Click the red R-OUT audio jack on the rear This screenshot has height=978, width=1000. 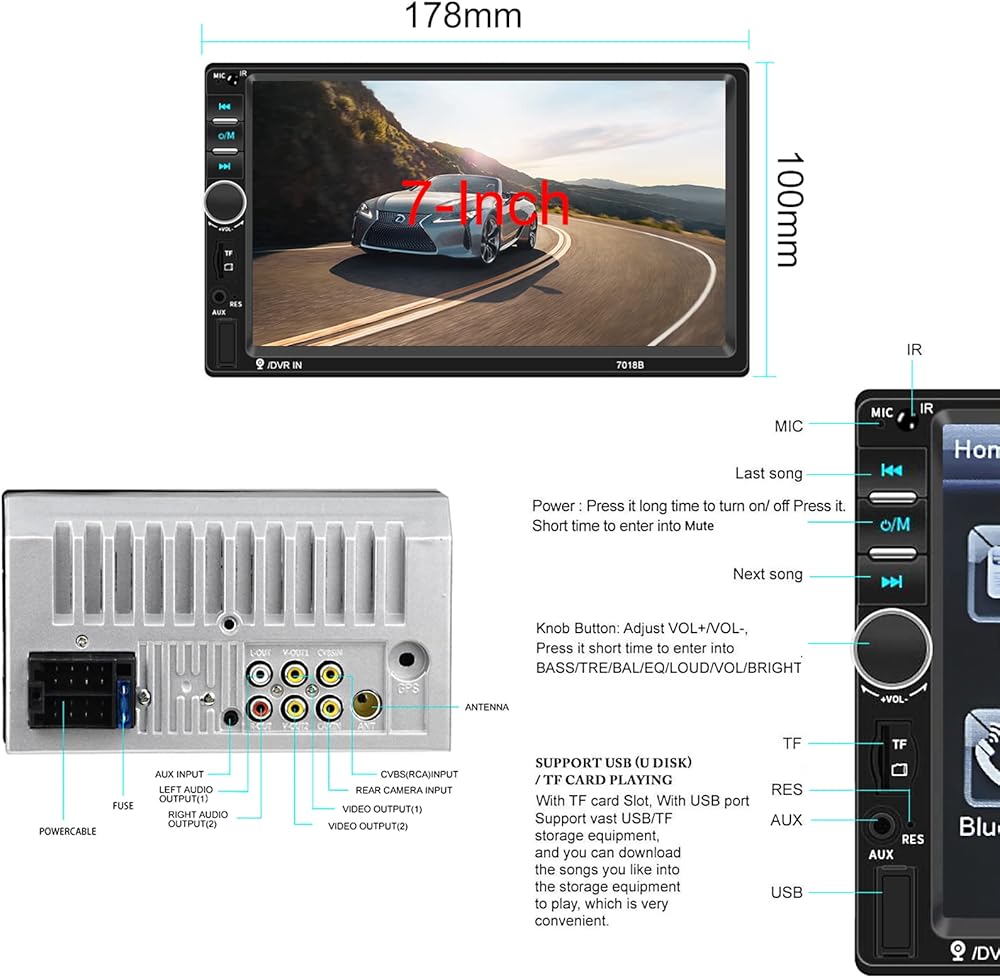click(x=261, y=709)
